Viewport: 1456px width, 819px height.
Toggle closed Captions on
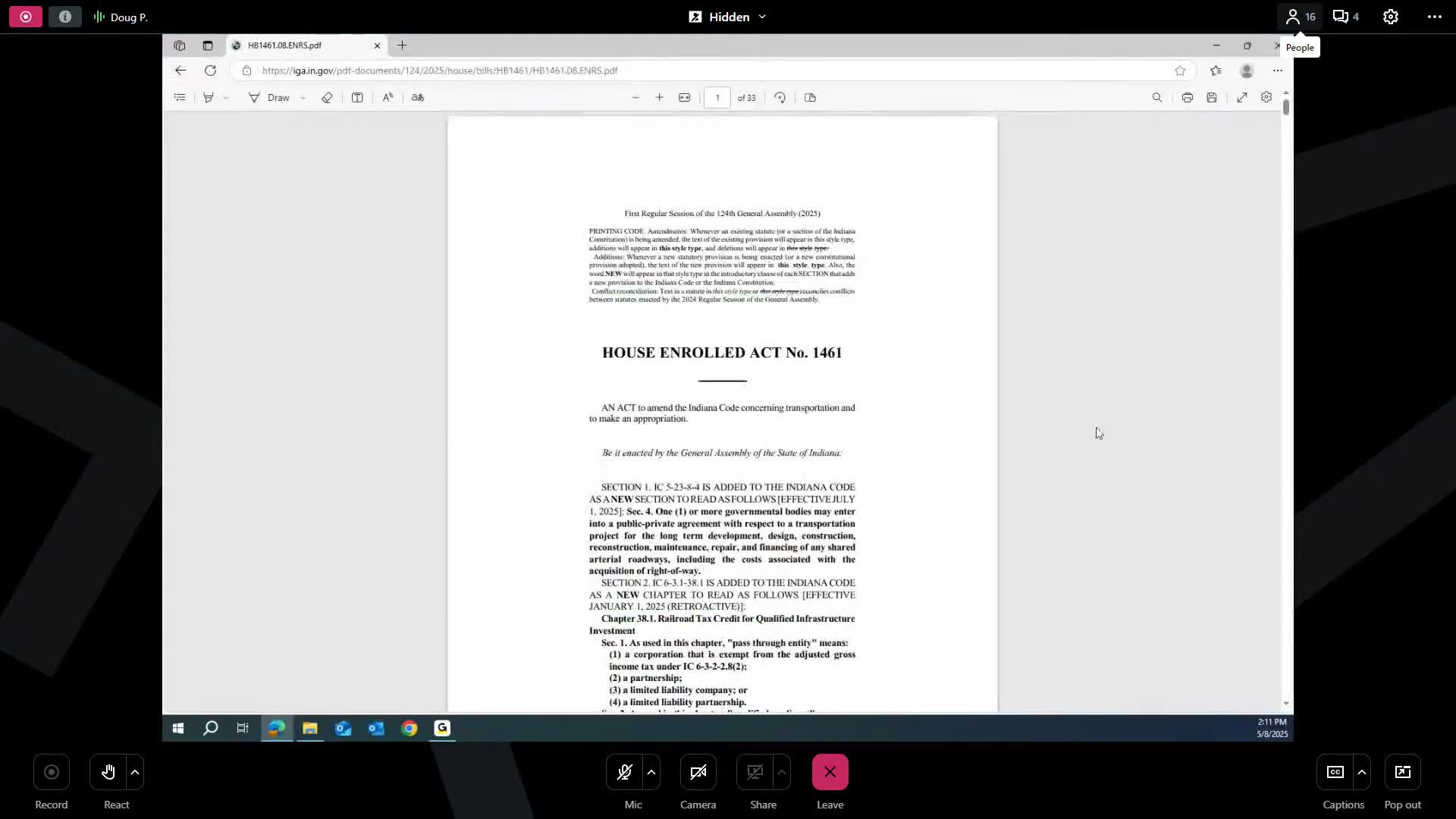1335,772
